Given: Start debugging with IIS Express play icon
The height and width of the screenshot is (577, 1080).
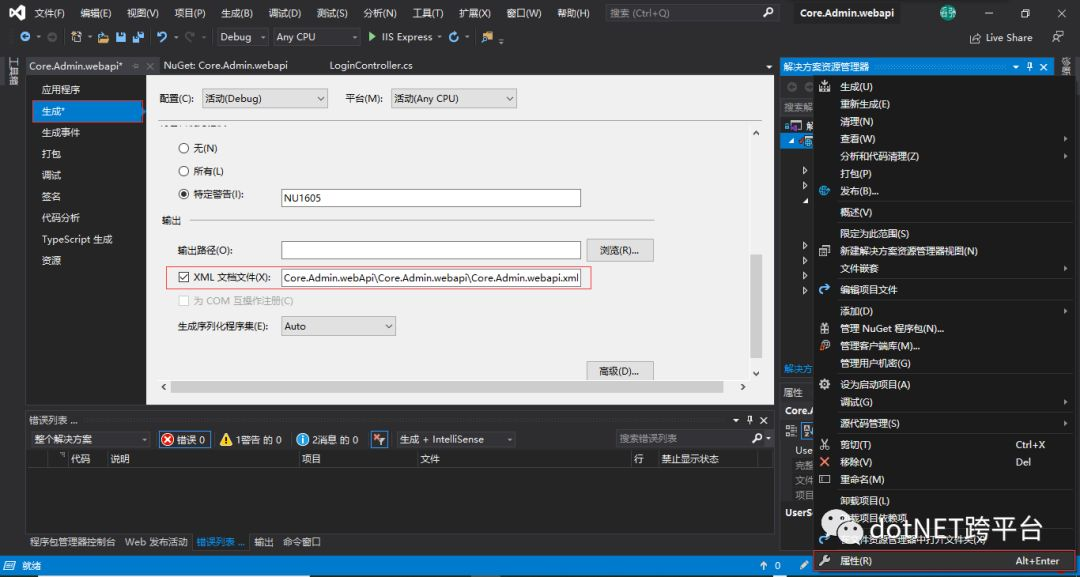Looking at the screenshot, I should point(372,36).
